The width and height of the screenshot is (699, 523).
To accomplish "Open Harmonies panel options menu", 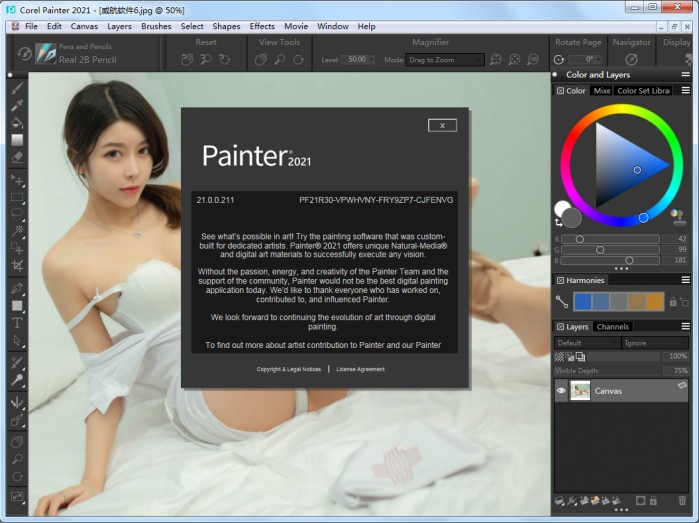I will click(x=686, y=280).
